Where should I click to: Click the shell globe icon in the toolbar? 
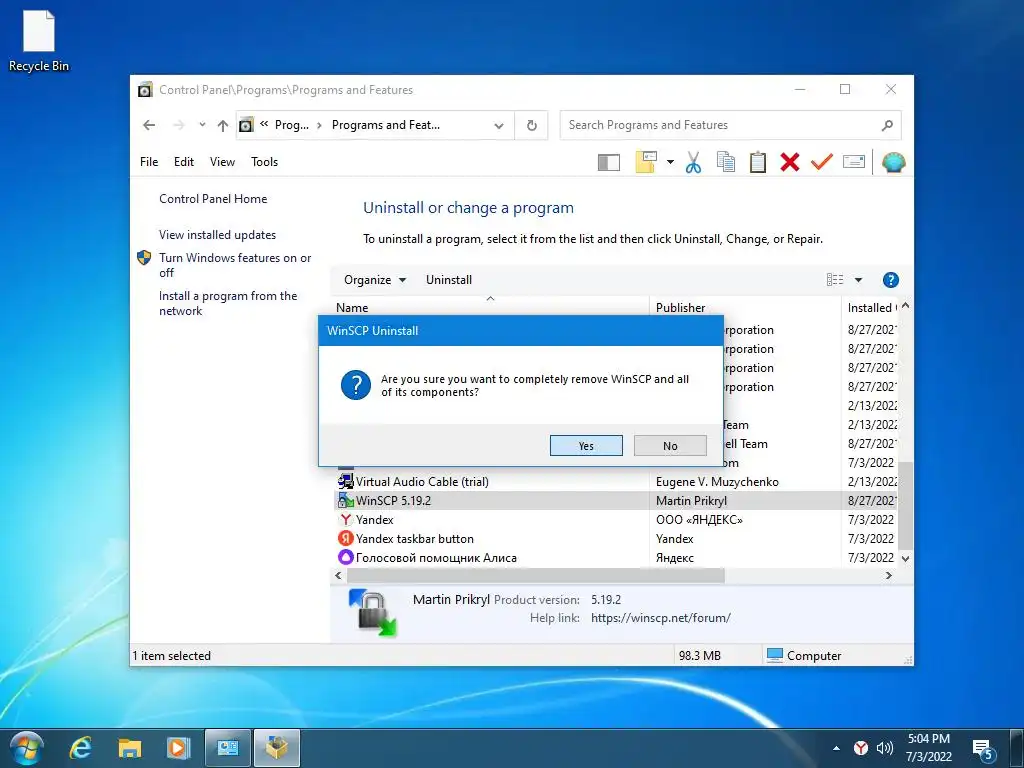point(893,162)
